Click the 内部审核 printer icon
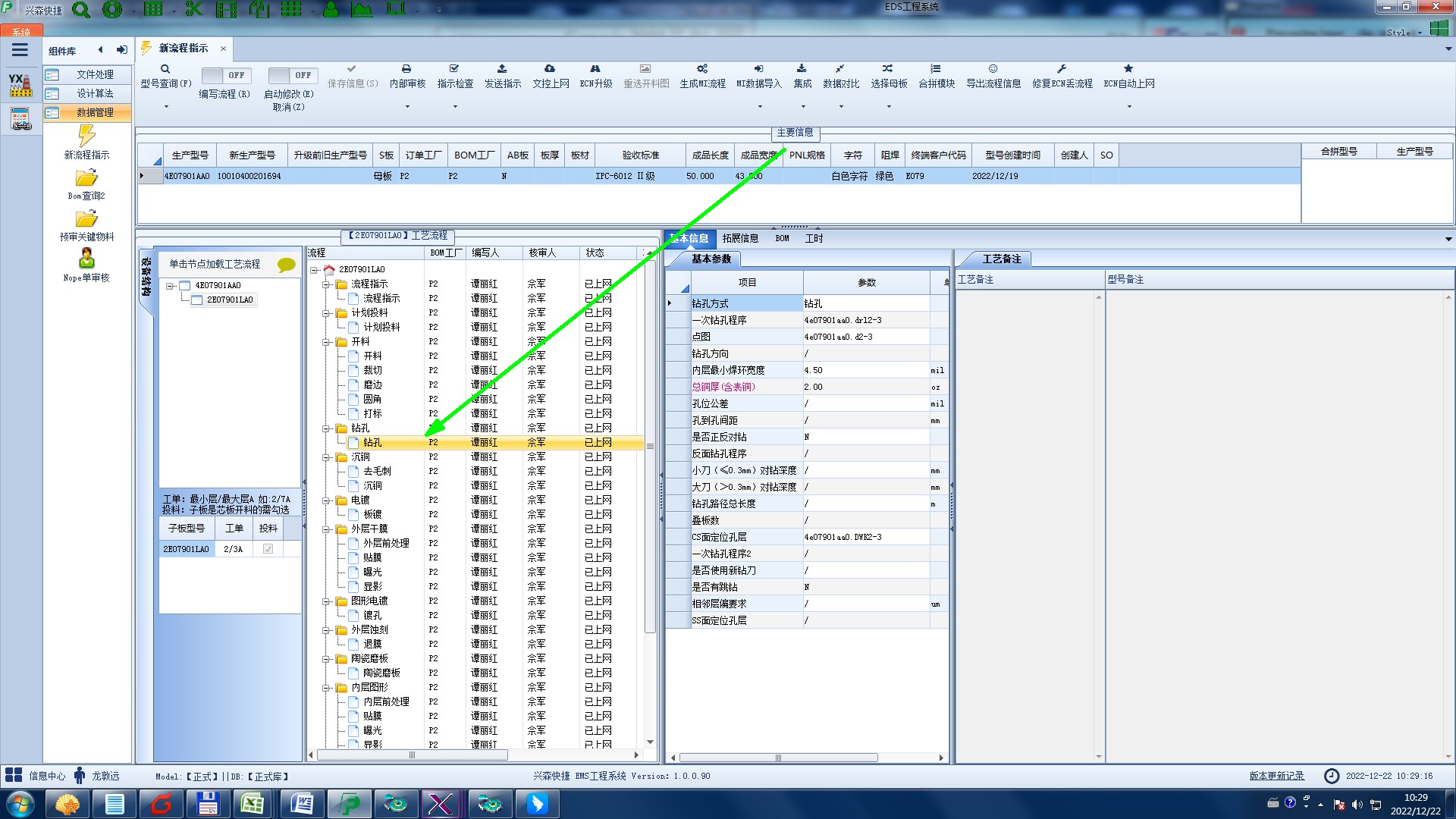The height and width of the screenshot is (819, 1456). point(406,69)
